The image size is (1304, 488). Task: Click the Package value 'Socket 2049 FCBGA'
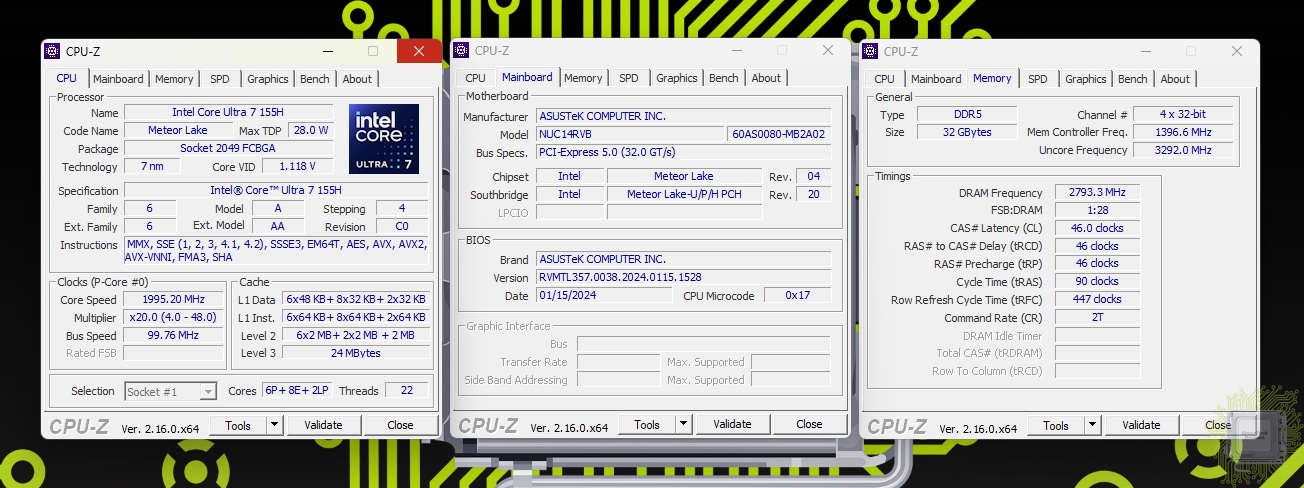point(229,148)
